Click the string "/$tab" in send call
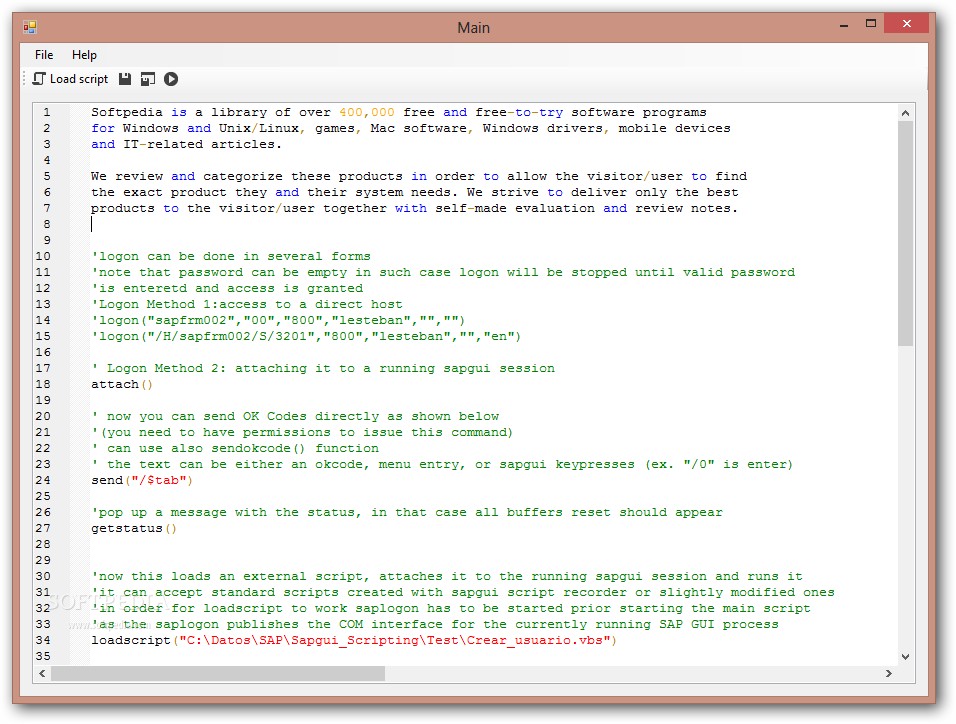Viewport: 956px width, 724px height. coord(158,480)
